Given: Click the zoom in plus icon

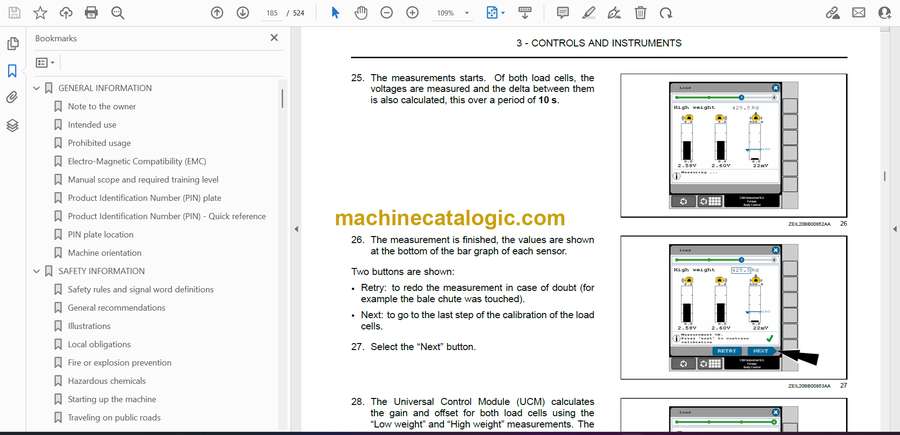Looking at the screenshot, I should click(412, 13).
